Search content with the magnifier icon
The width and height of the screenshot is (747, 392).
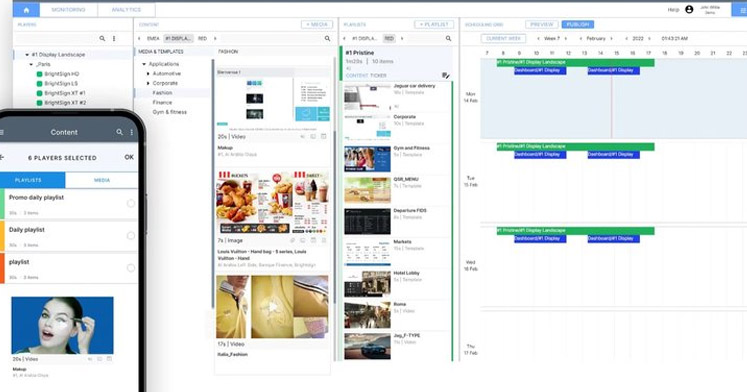pos(327,39)
